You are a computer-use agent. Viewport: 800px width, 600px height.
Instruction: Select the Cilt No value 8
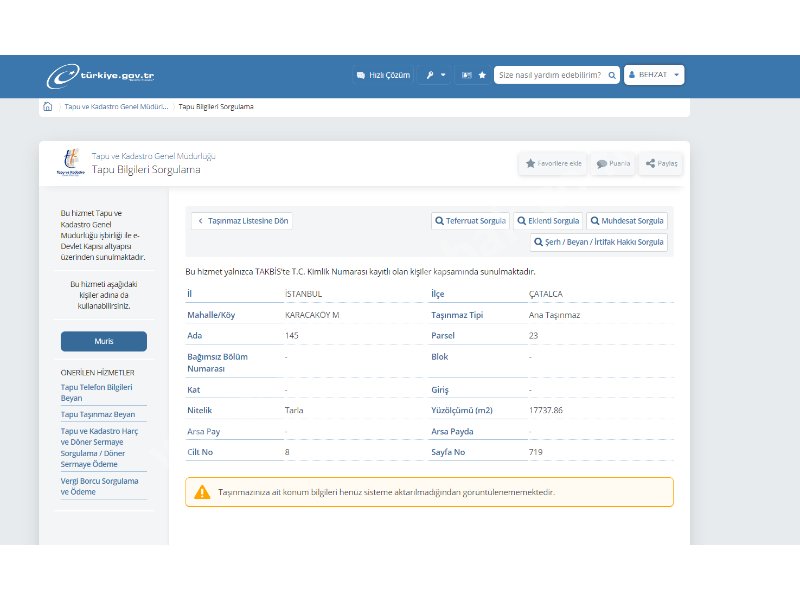pos(287,452)
